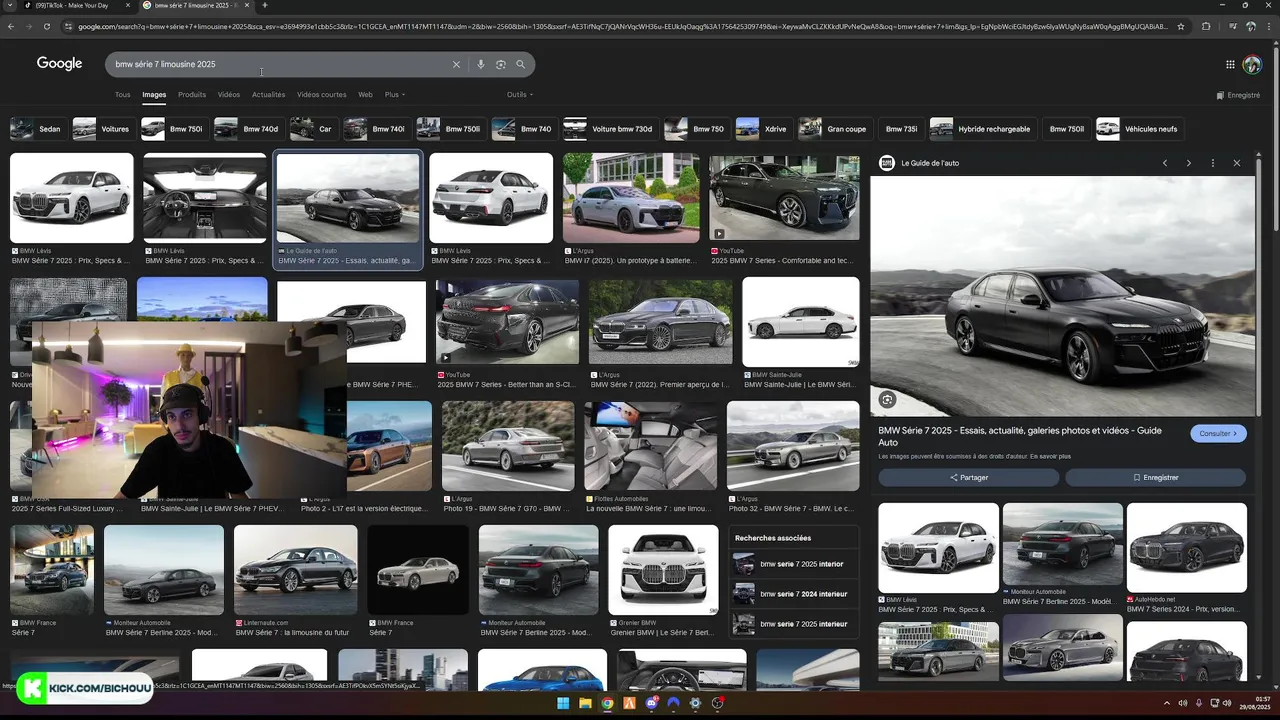Switch to the Actualités tab

[269, 95]
